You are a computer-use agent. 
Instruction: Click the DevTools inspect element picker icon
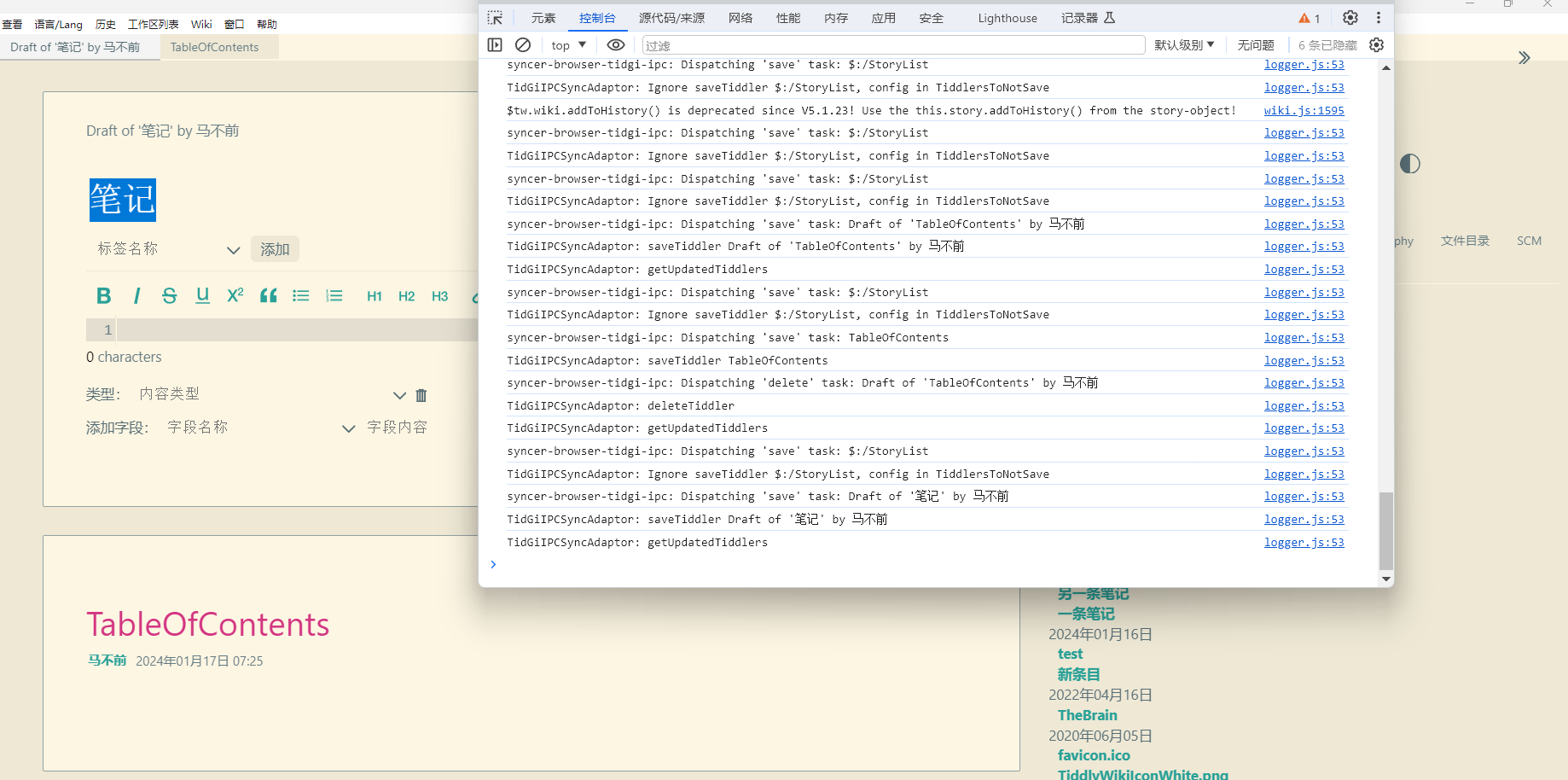(495, 18)
